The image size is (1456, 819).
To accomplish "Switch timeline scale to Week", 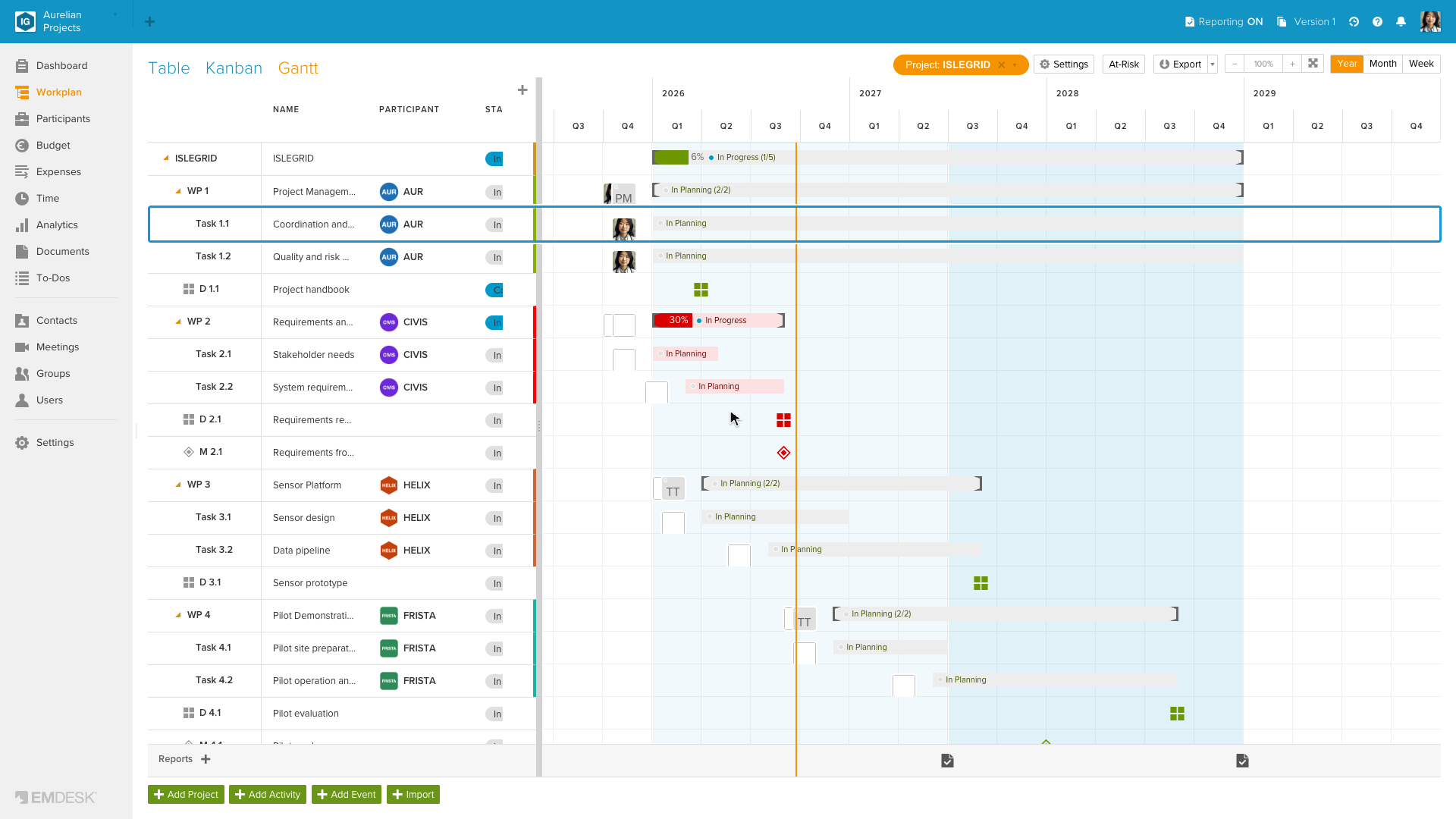I will (1420, 64).
